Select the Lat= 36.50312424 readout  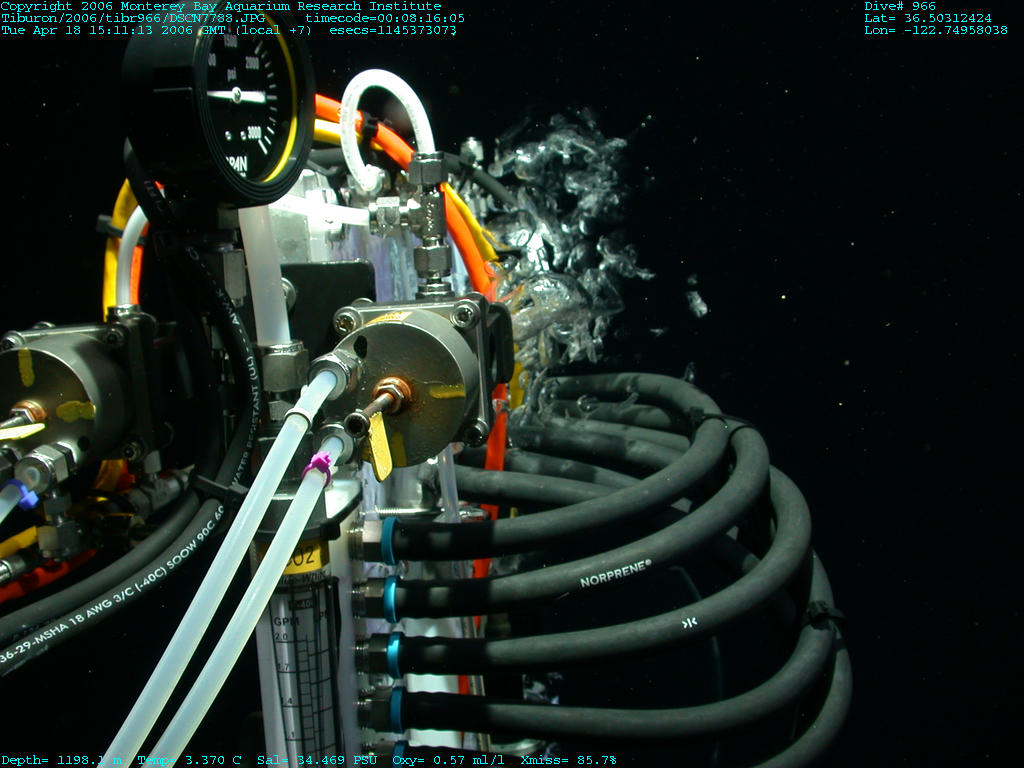coord(927,18)
